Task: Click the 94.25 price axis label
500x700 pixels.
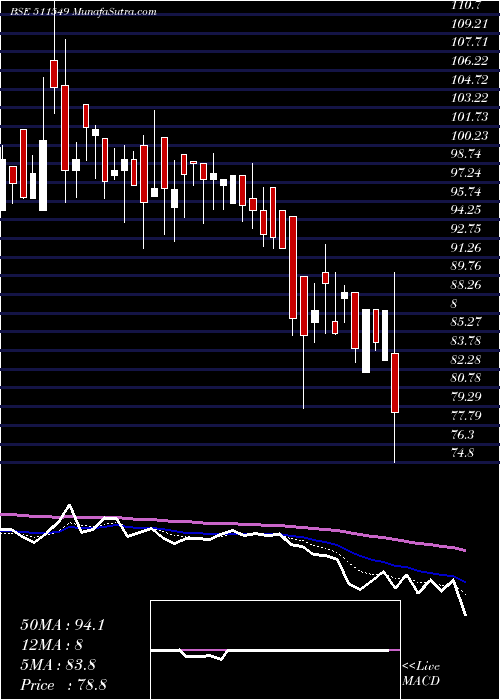Action: pos(467,210)
